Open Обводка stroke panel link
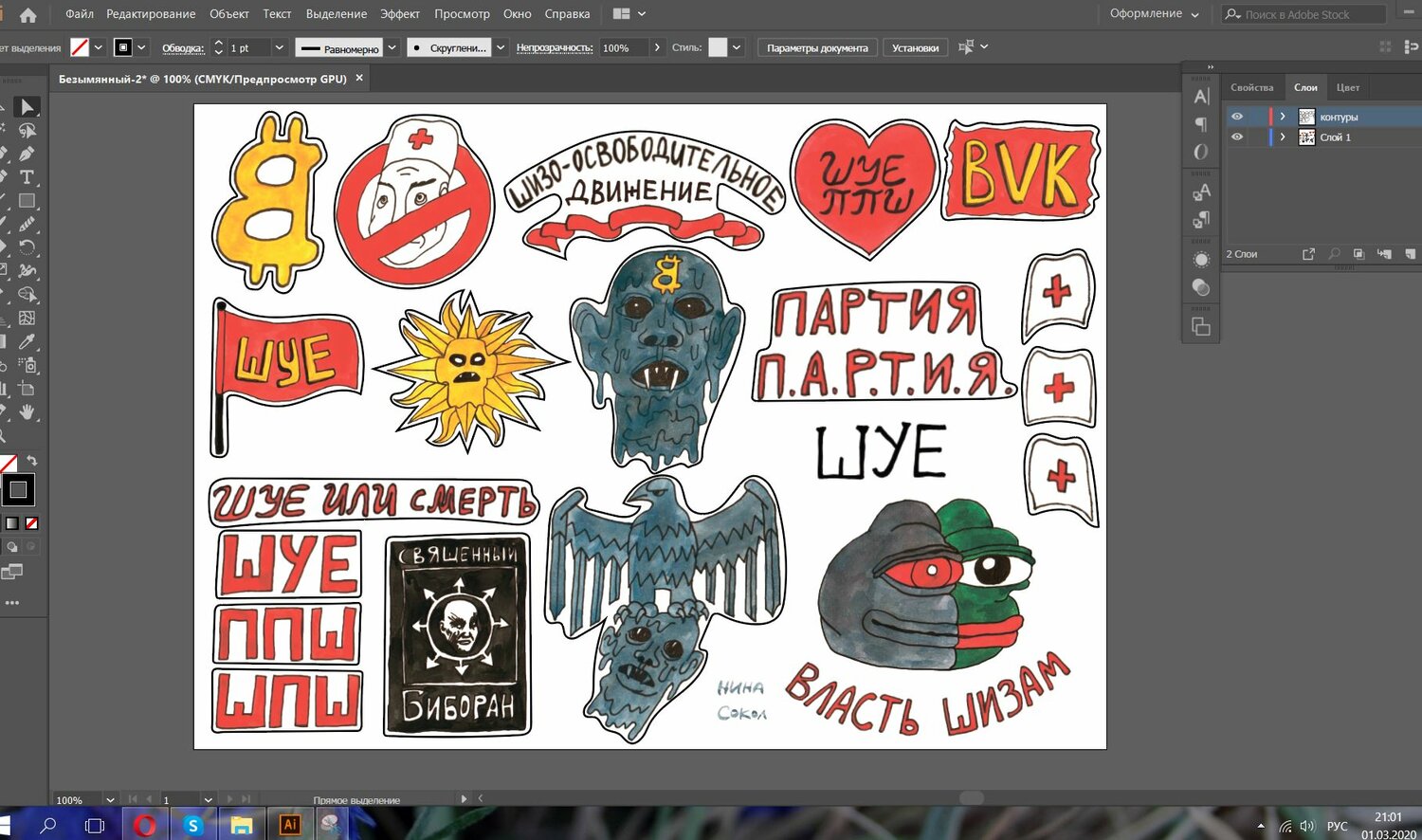1422x840 pixels. (x=183, y=47)
